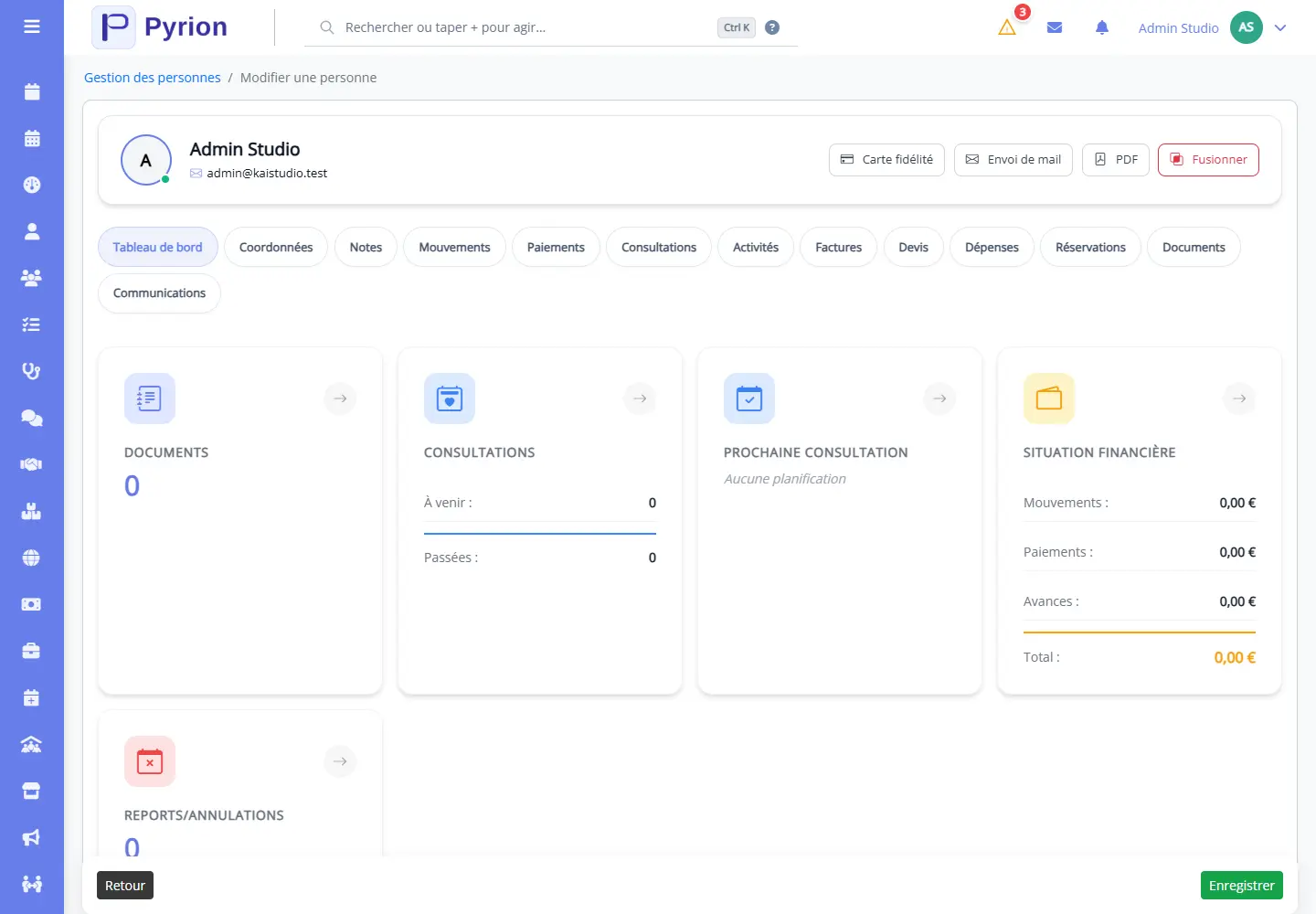1316x914 pixels.
Task: Open the single person icon in sidebar
Action: 32,231
